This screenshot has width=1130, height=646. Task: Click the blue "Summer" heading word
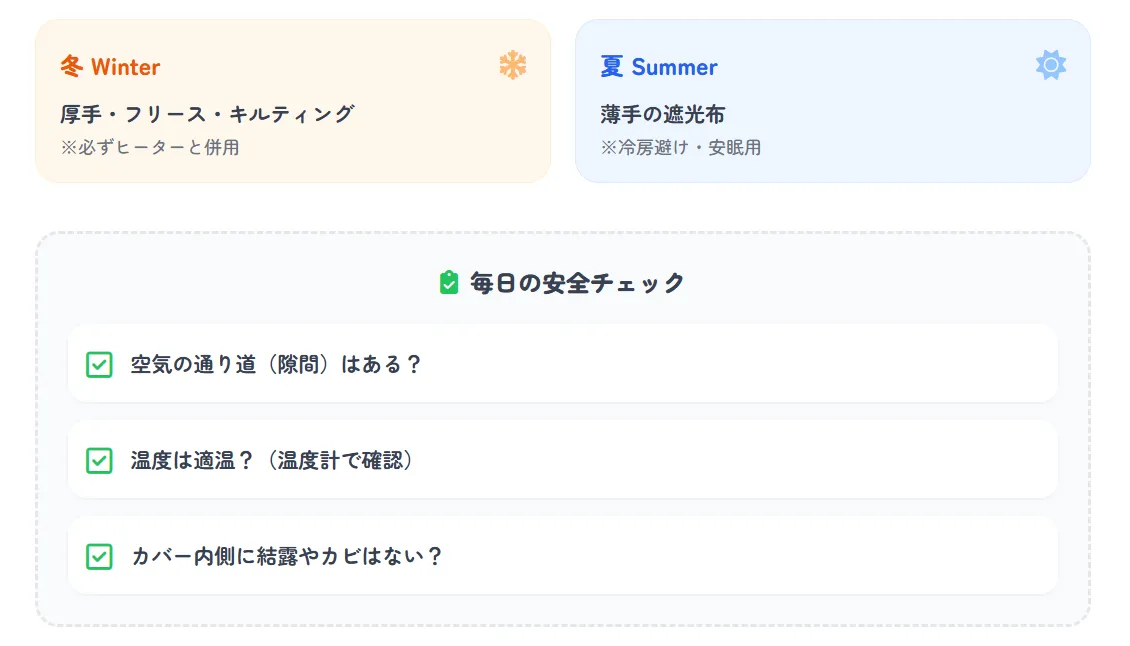[x=674, y=67]
